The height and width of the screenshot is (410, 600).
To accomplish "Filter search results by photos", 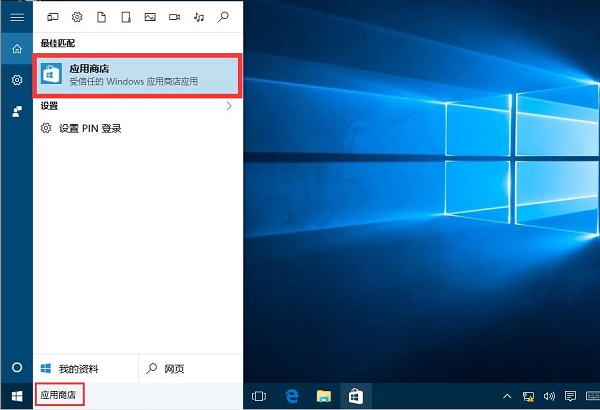I will pyautogui.click(x=150, y=17).
